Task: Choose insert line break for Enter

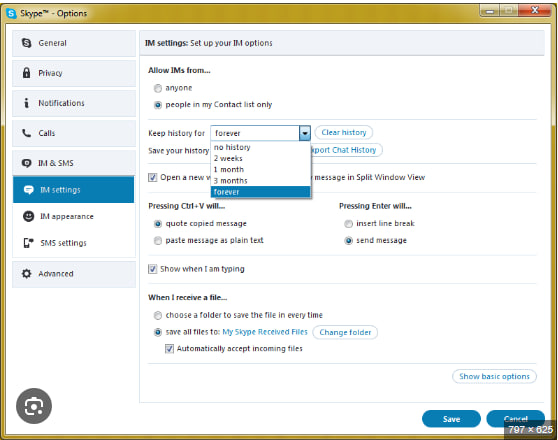Action: 348,224
